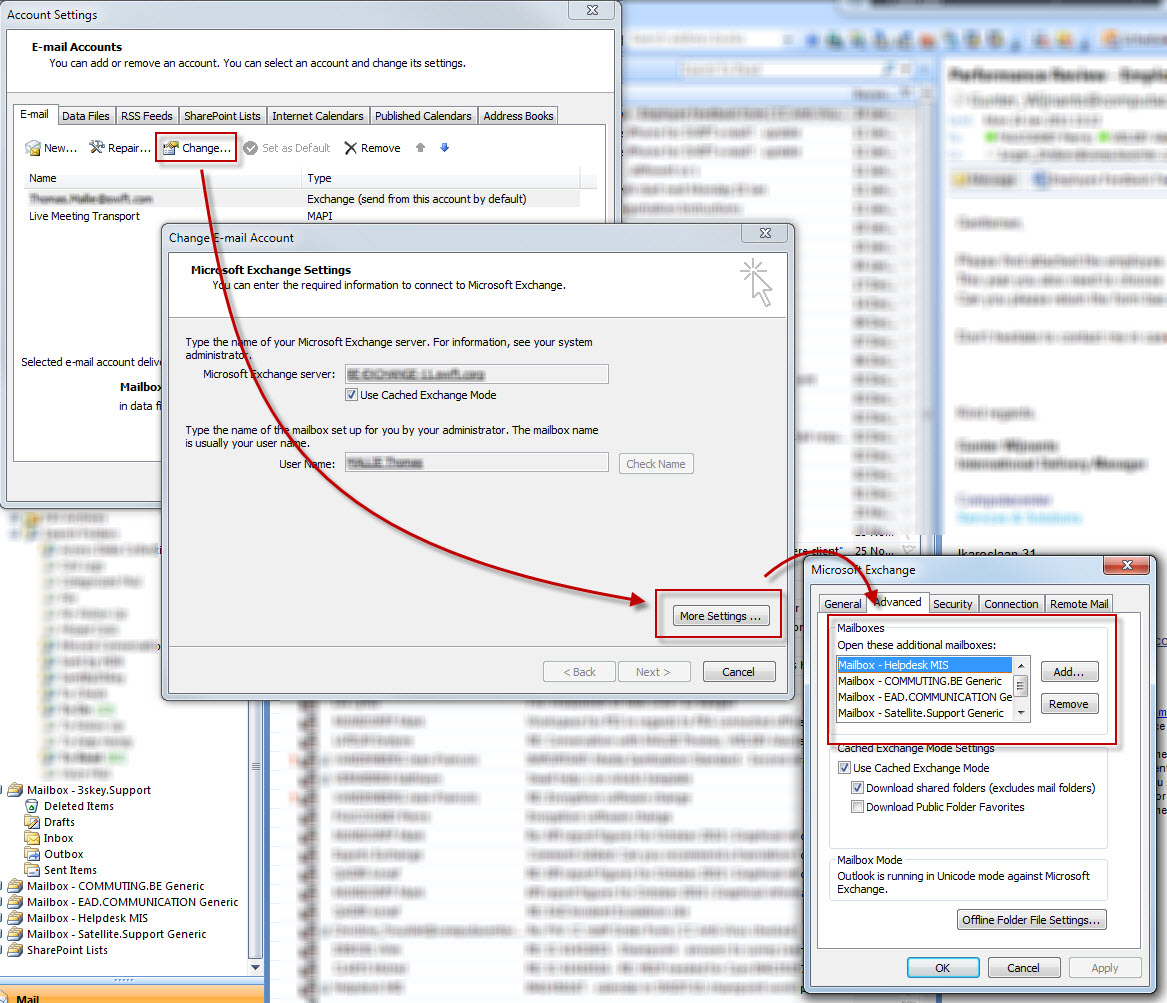This screenshot has height=1003, width=1167.
Task: Open the Internet Calendars tab
Action: click(x=318, y=116)
